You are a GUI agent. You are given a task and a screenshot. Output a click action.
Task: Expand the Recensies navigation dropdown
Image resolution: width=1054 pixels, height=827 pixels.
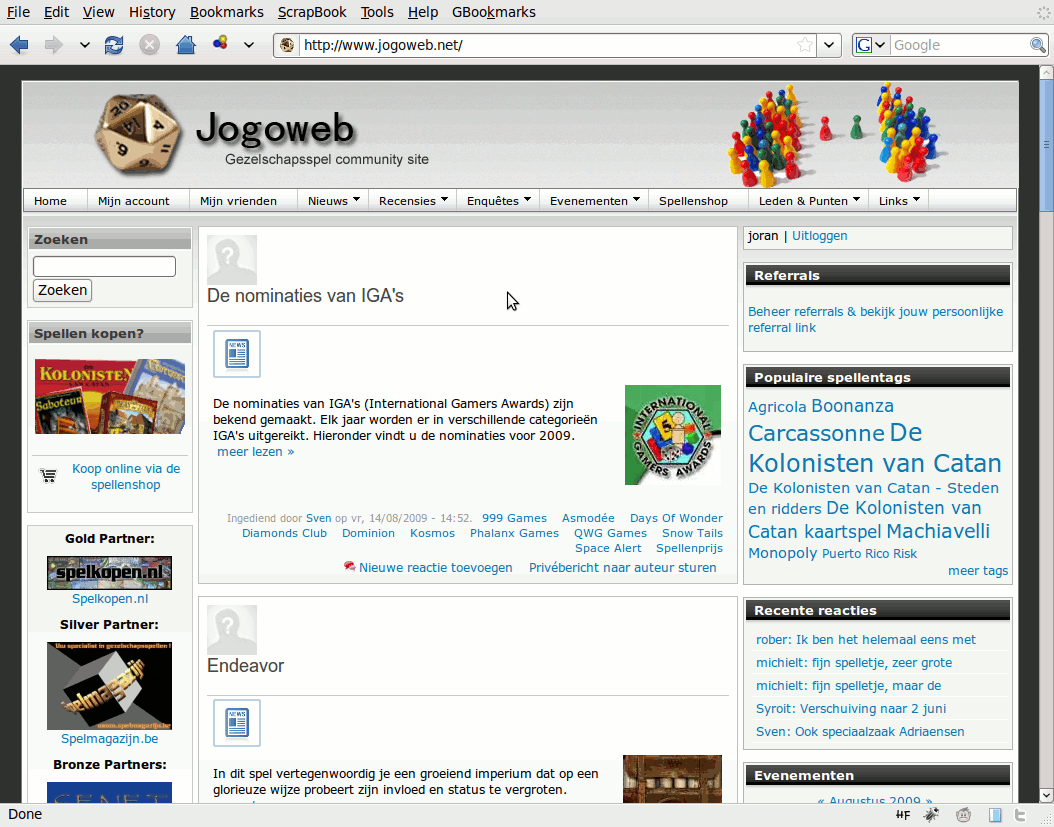pos(444,199)
